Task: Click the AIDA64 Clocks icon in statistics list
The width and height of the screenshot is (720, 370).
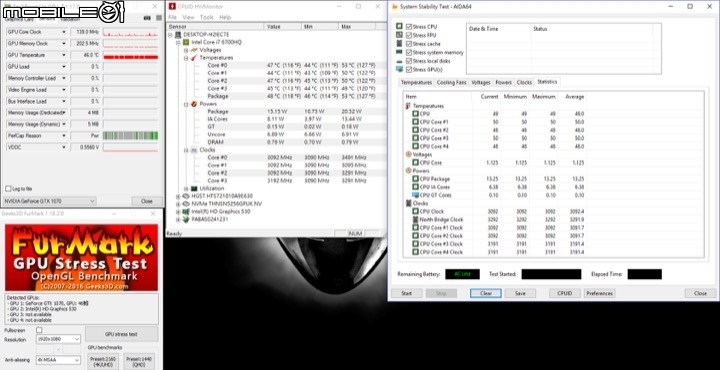Action: tap(409, 203)
